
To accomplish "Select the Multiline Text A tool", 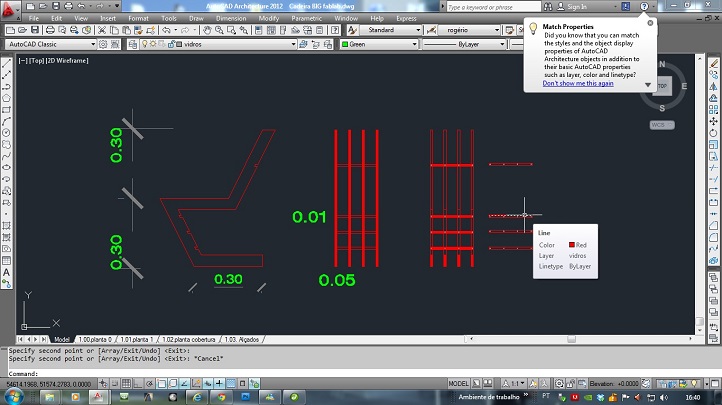I will (6, 272).
